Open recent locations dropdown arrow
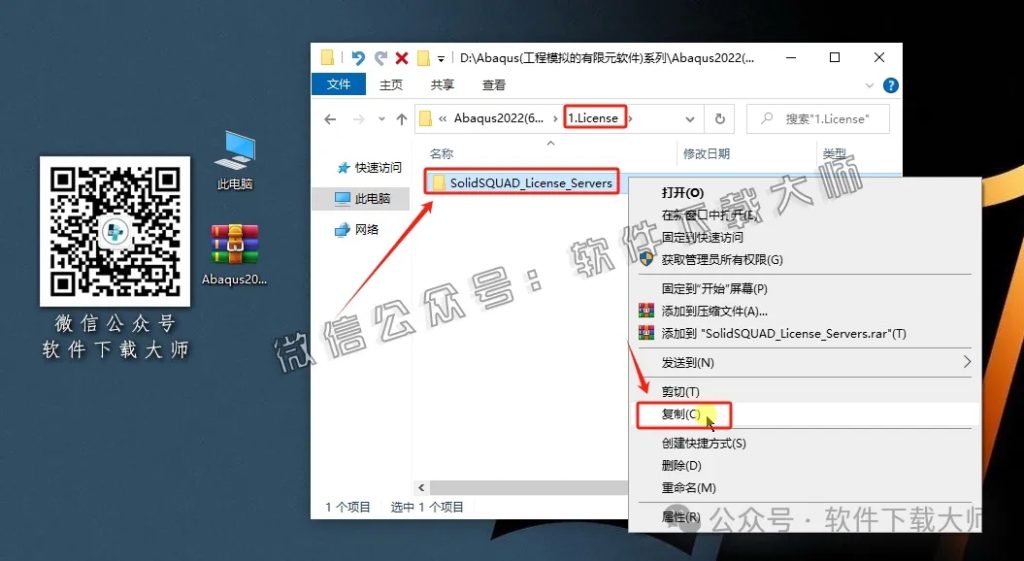Viewport: 1024px width, 561px height. click(381, 119)
